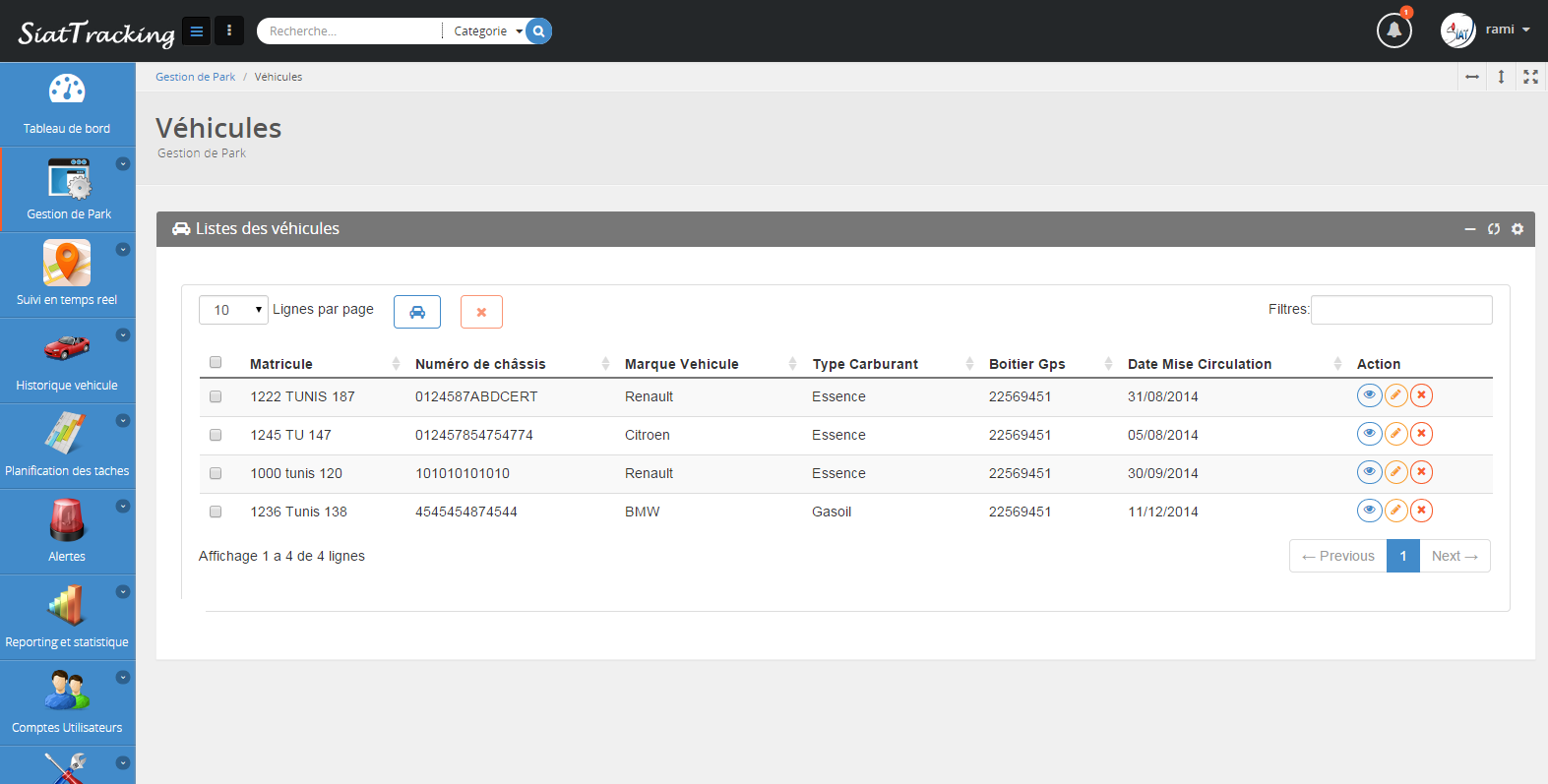
Task: Open Historique vehicule car icon
Action: click(x=67, y=347)
